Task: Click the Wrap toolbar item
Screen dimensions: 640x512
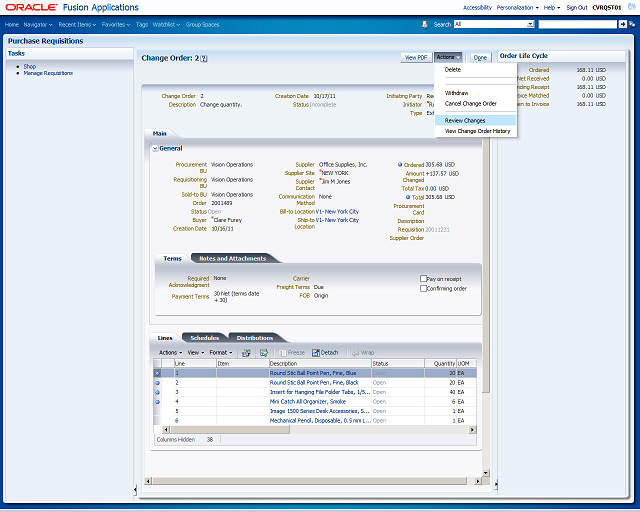Action: (x=363, y=353)
